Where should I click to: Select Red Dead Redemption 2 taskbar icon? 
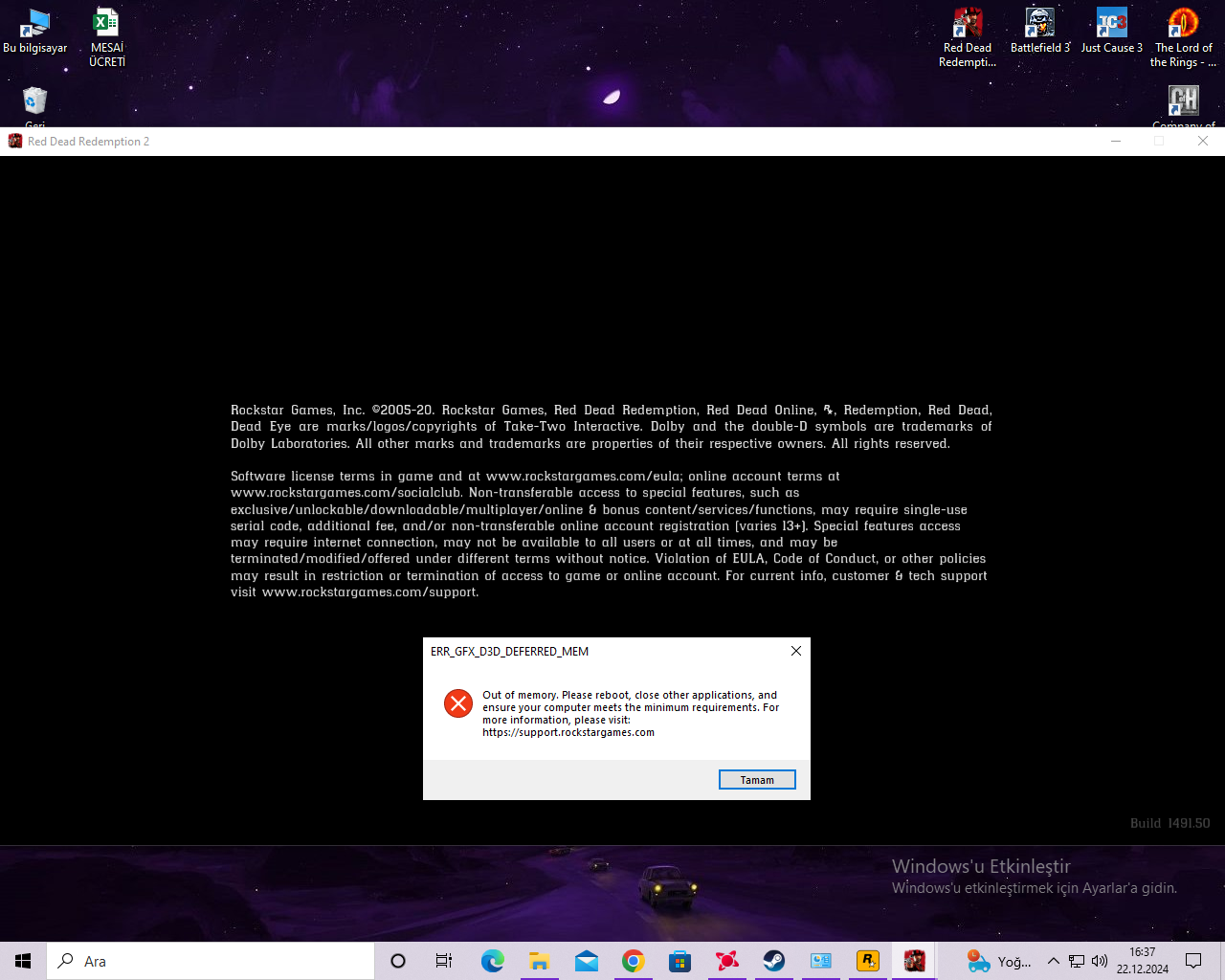pos(914,961)
